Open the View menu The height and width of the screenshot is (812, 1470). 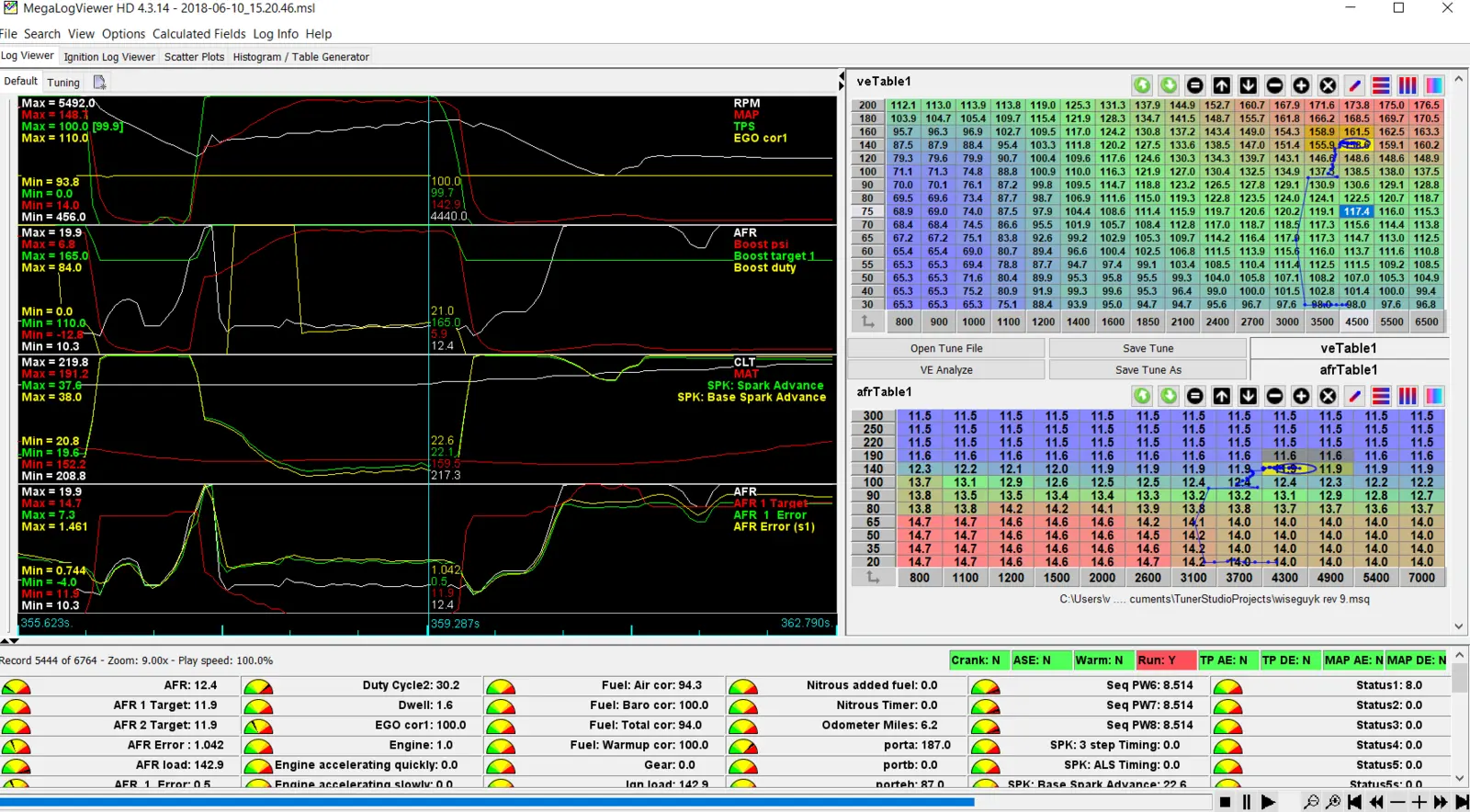click(x=81, y=34)
